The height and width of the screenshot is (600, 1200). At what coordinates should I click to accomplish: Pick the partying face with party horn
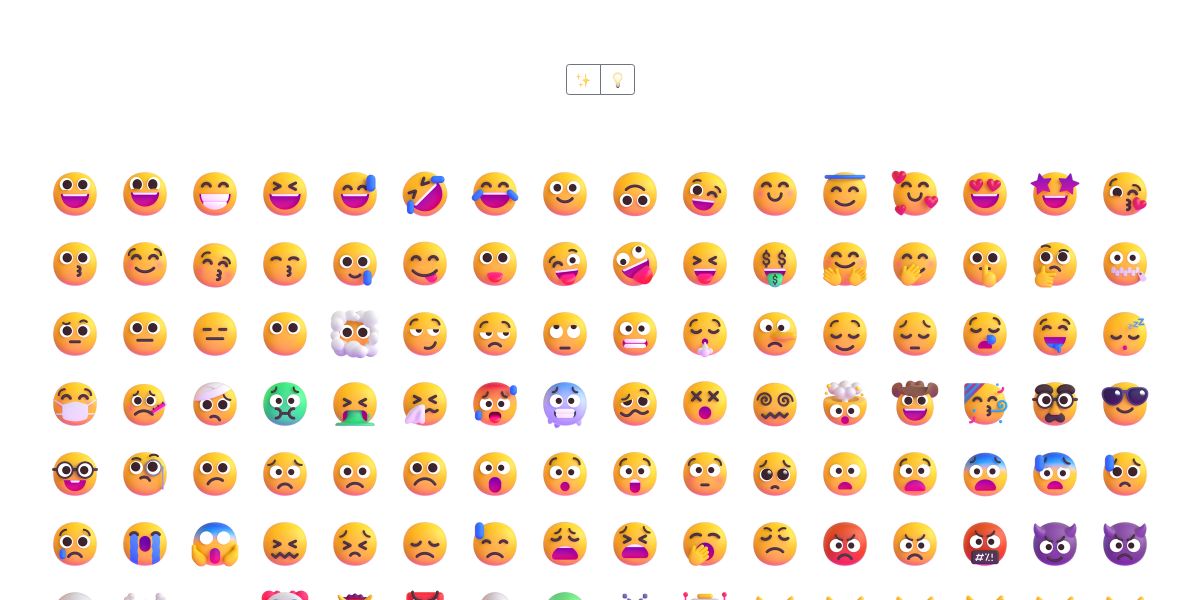(985, 404)
